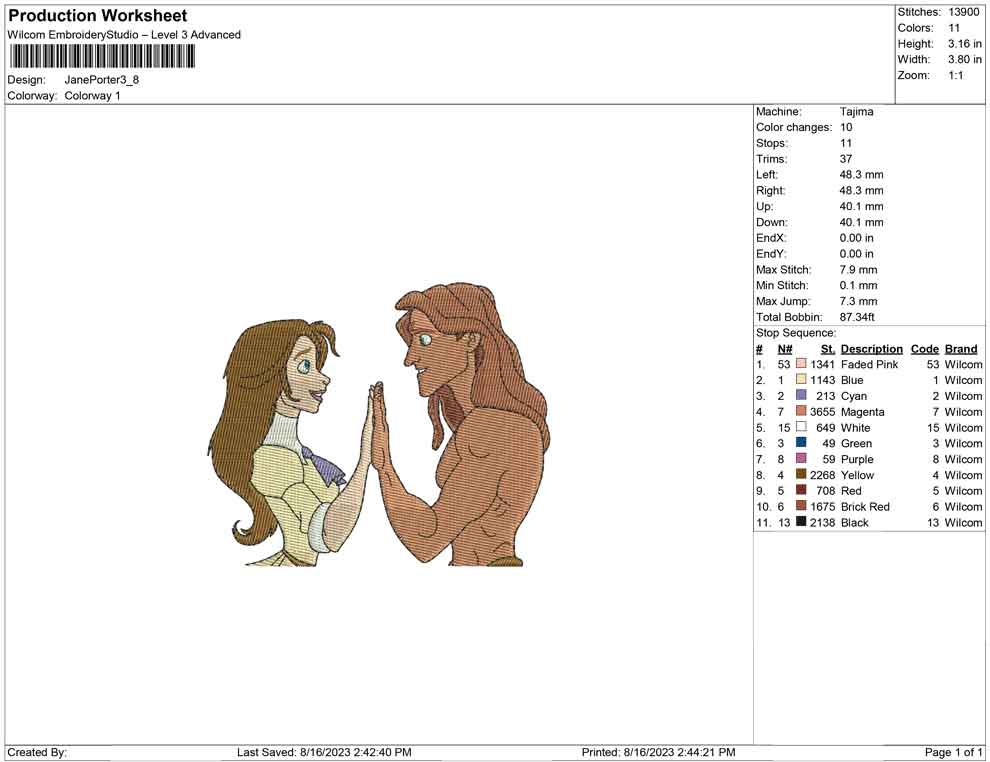Click the Production Worksheet title
Viewport: 990px width, 762px height.
point(98,16)
